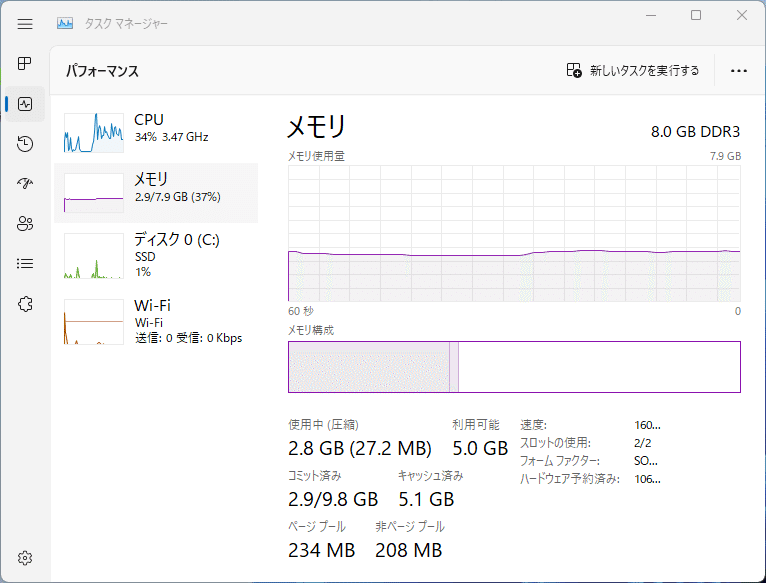Run a new task via 新しいタスクを実行する

[x=633, y=70]
